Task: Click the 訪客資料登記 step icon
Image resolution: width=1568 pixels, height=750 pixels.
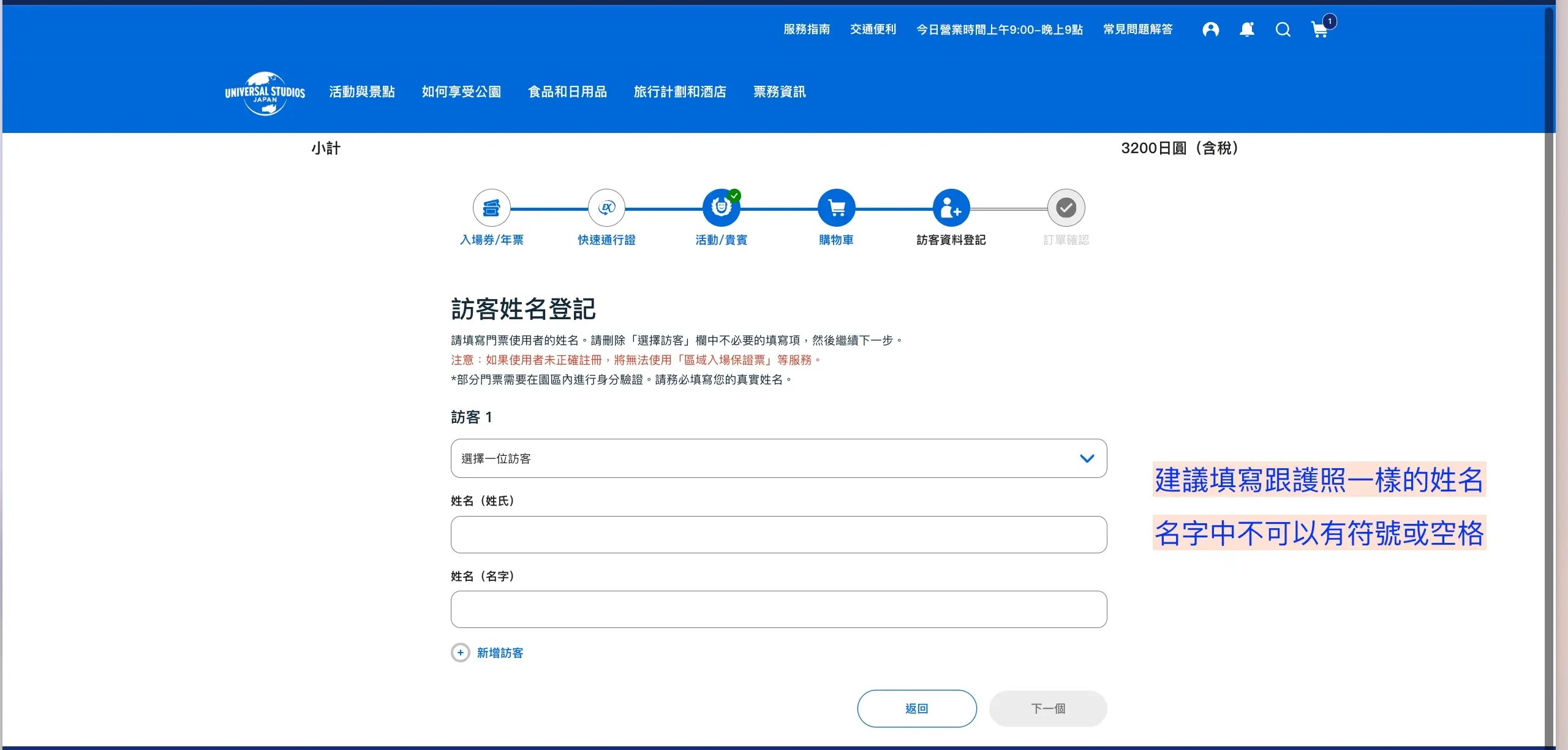Action: pyautogui.click(x=951, y=208)
